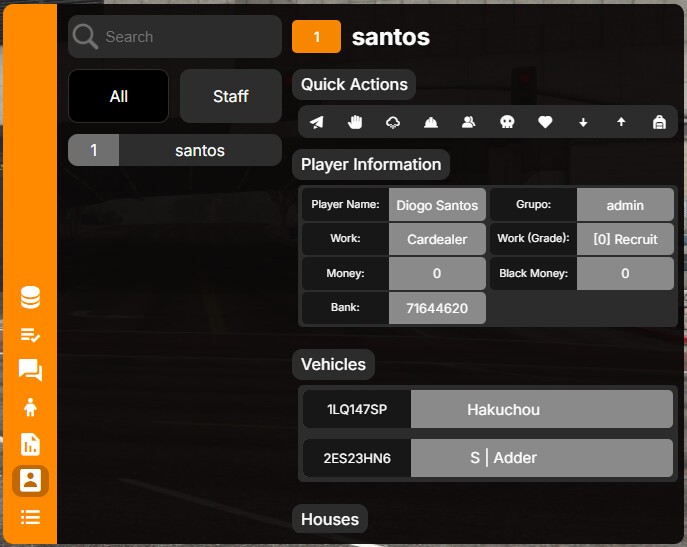Open the database icon in sidebar
This screenshot has width=687, height=547.
[x=30, y=297]
